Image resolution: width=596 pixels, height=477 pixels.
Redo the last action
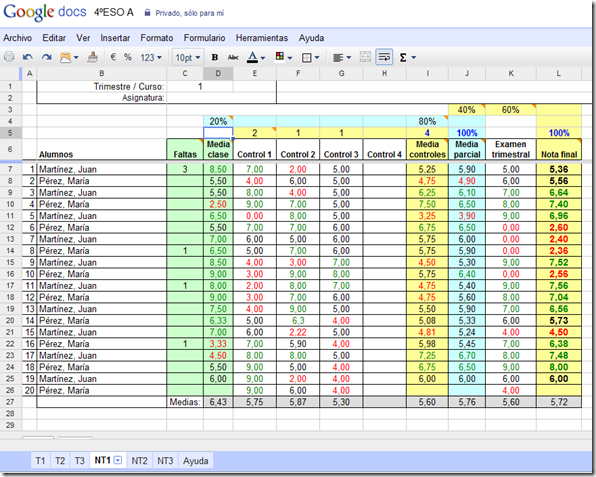pos(46,57)
